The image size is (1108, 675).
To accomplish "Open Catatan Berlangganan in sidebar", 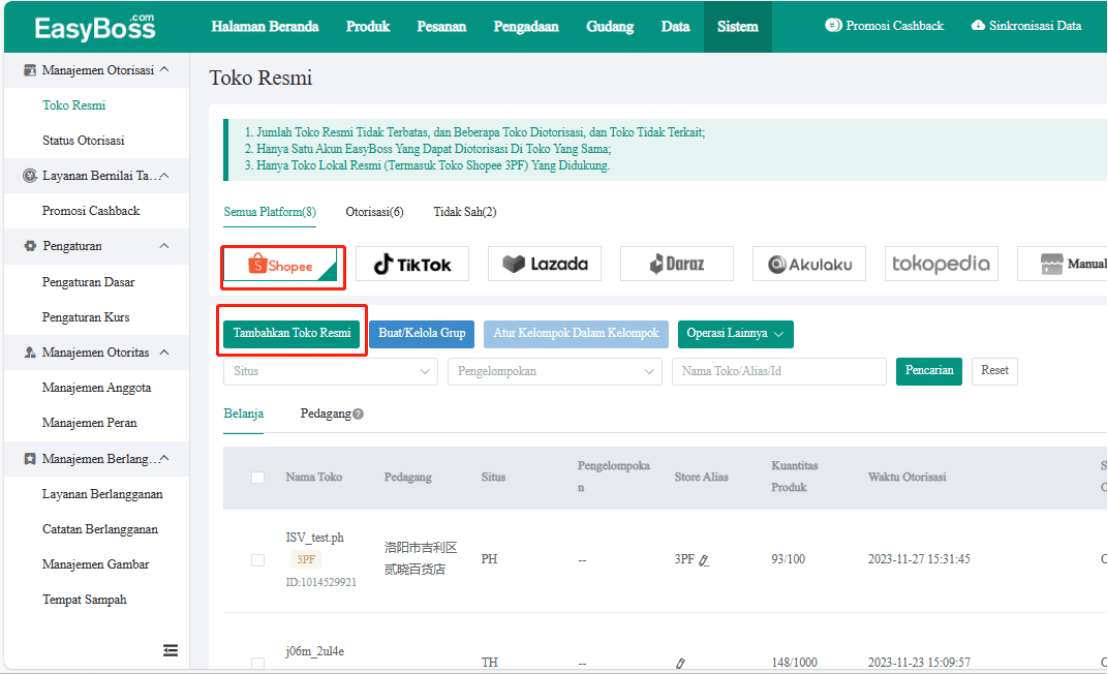I will pos(100,529).
